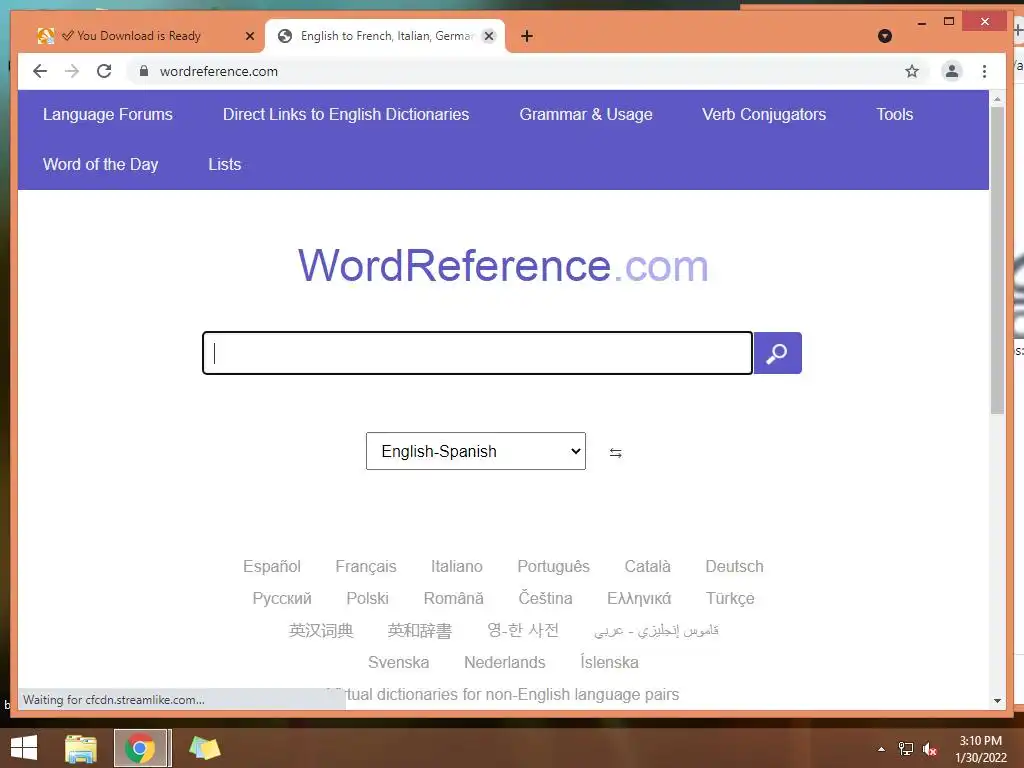Viewport: 1024px width, 768px height.
Task: Close the English to French tab
Action: point(488,36)
